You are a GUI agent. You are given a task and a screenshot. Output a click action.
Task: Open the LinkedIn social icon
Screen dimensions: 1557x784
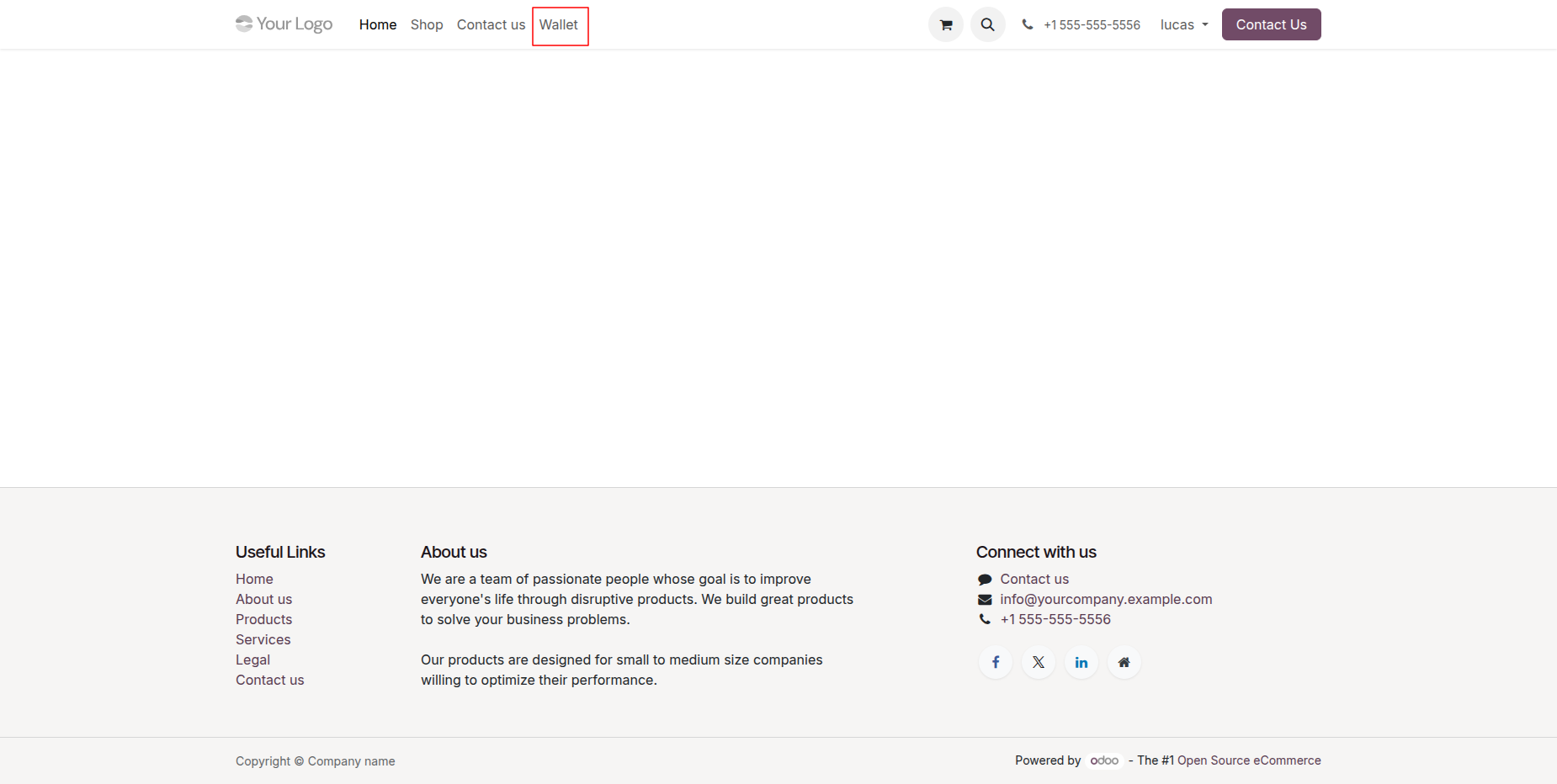click(x=1081, y=662)
